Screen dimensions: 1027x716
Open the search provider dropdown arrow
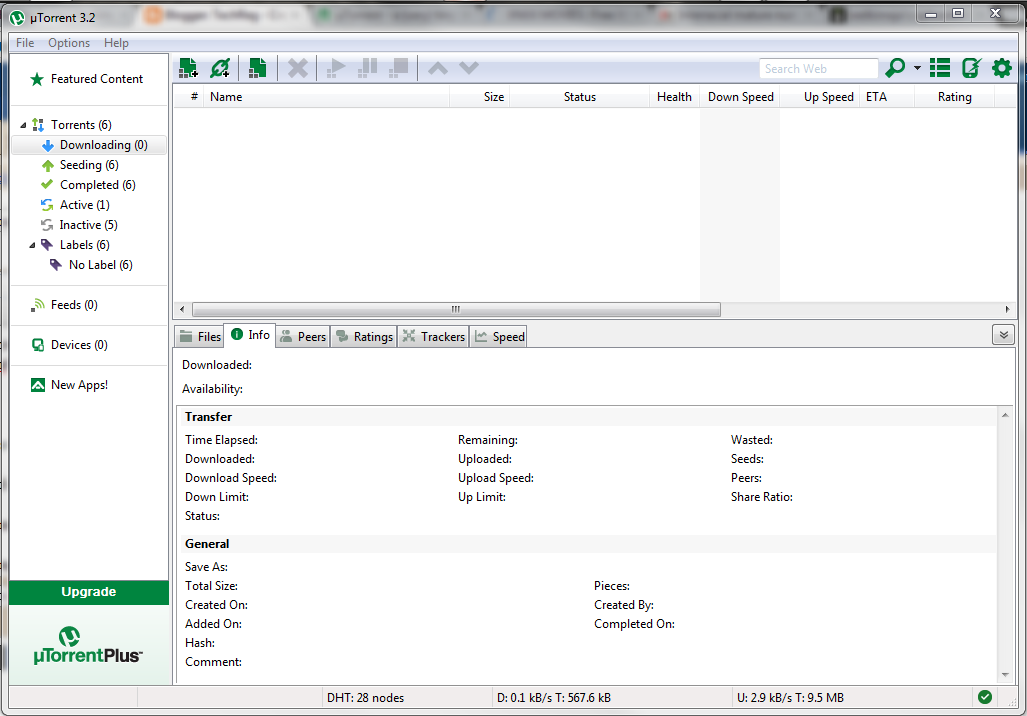coord(917,67)
